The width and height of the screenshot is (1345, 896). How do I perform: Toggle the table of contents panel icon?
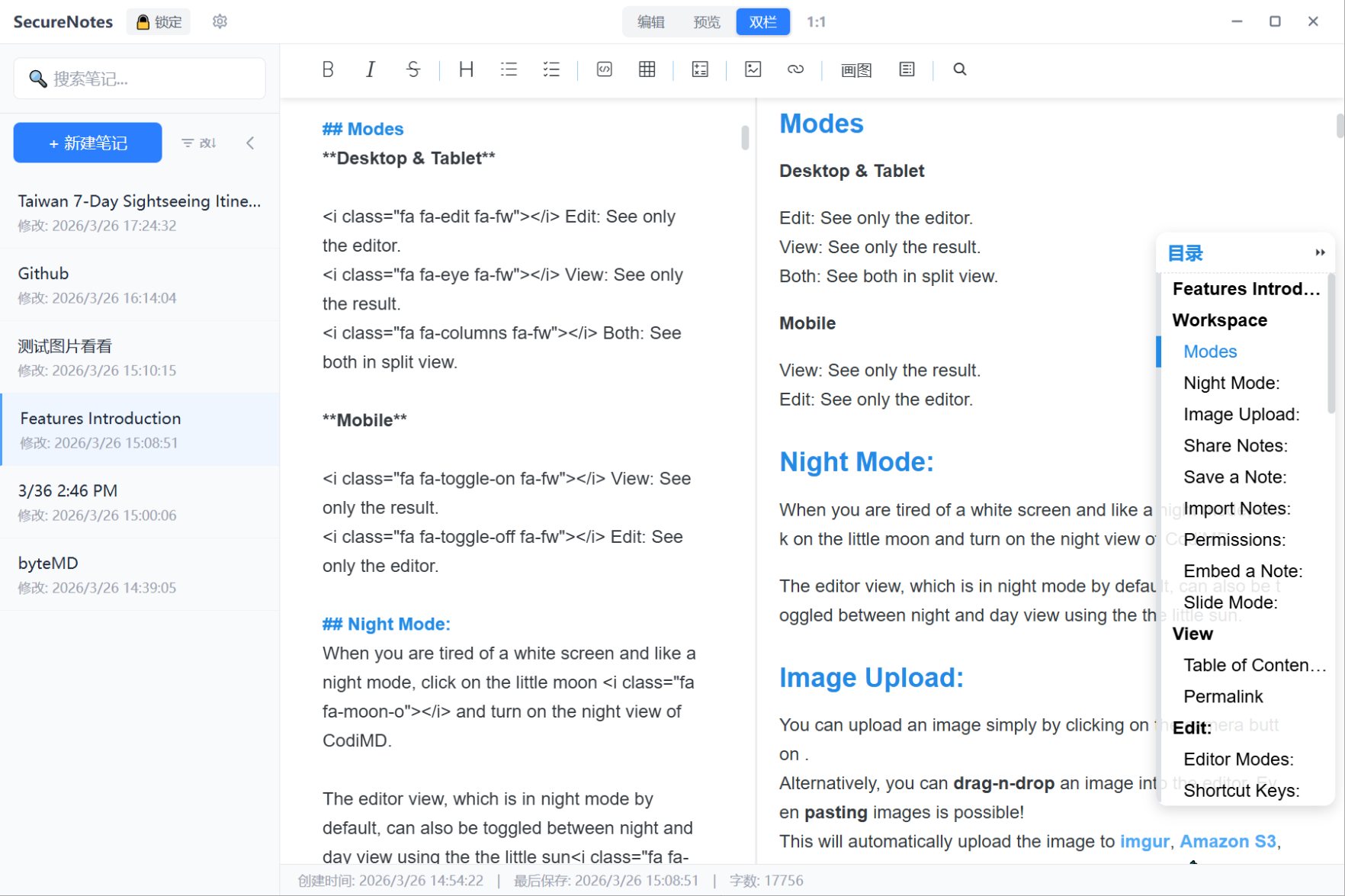point(907,69)
